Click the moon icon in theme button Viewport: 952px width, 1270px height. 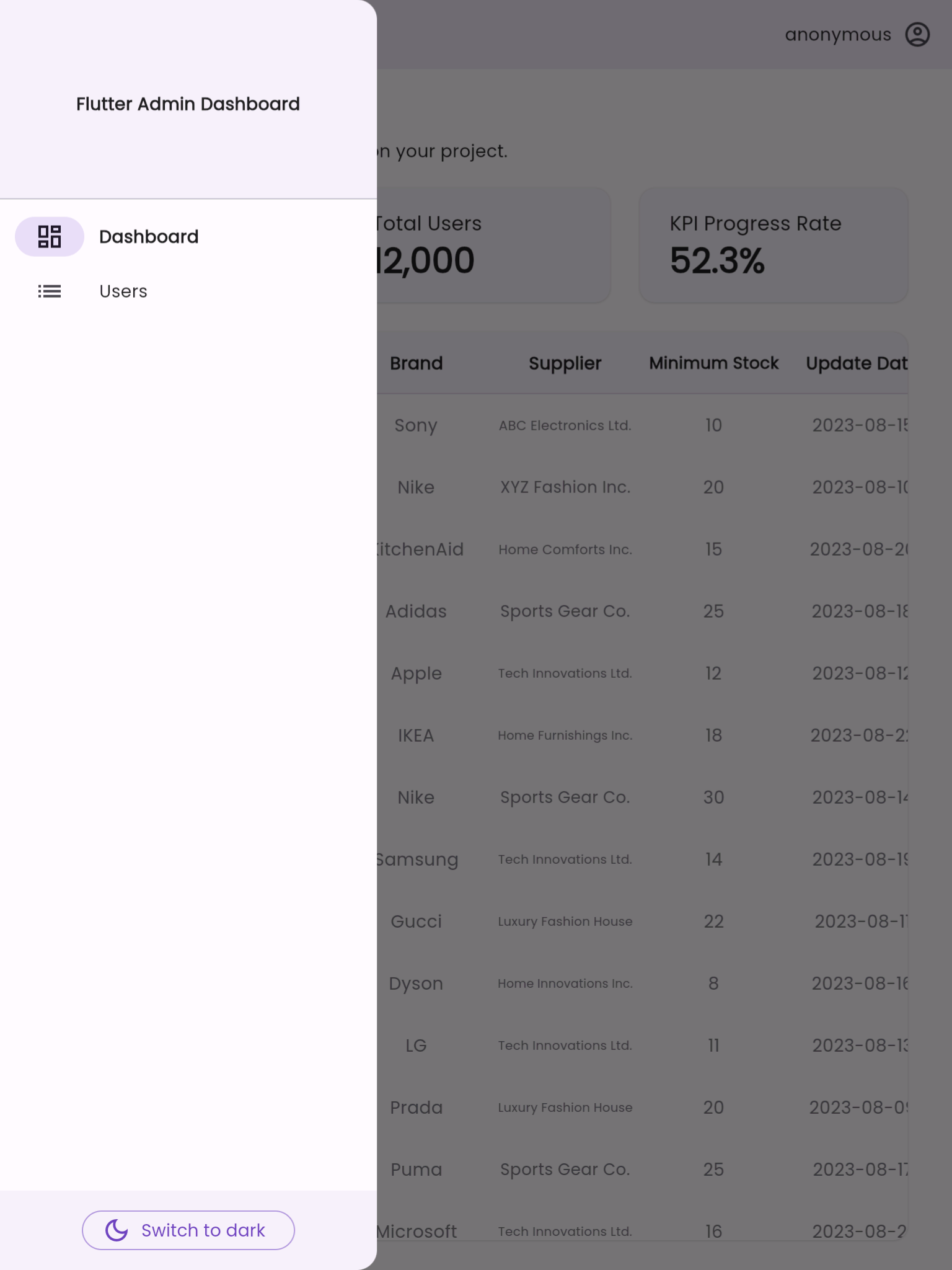(x=117, y=1230)
